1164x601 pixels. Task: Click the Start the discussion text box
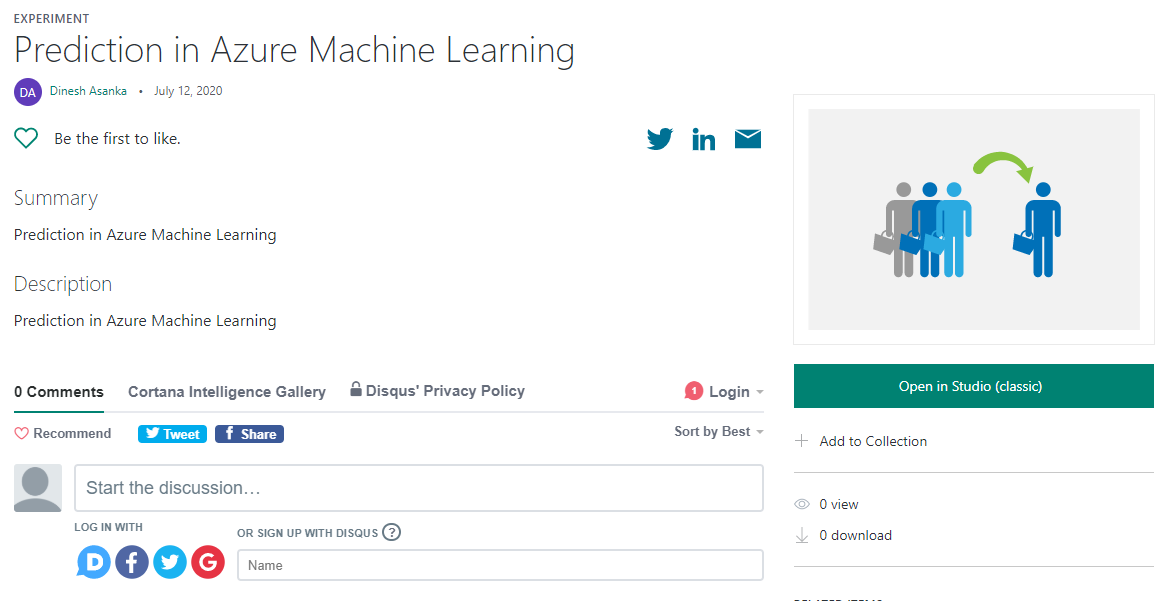coord(418,488)
